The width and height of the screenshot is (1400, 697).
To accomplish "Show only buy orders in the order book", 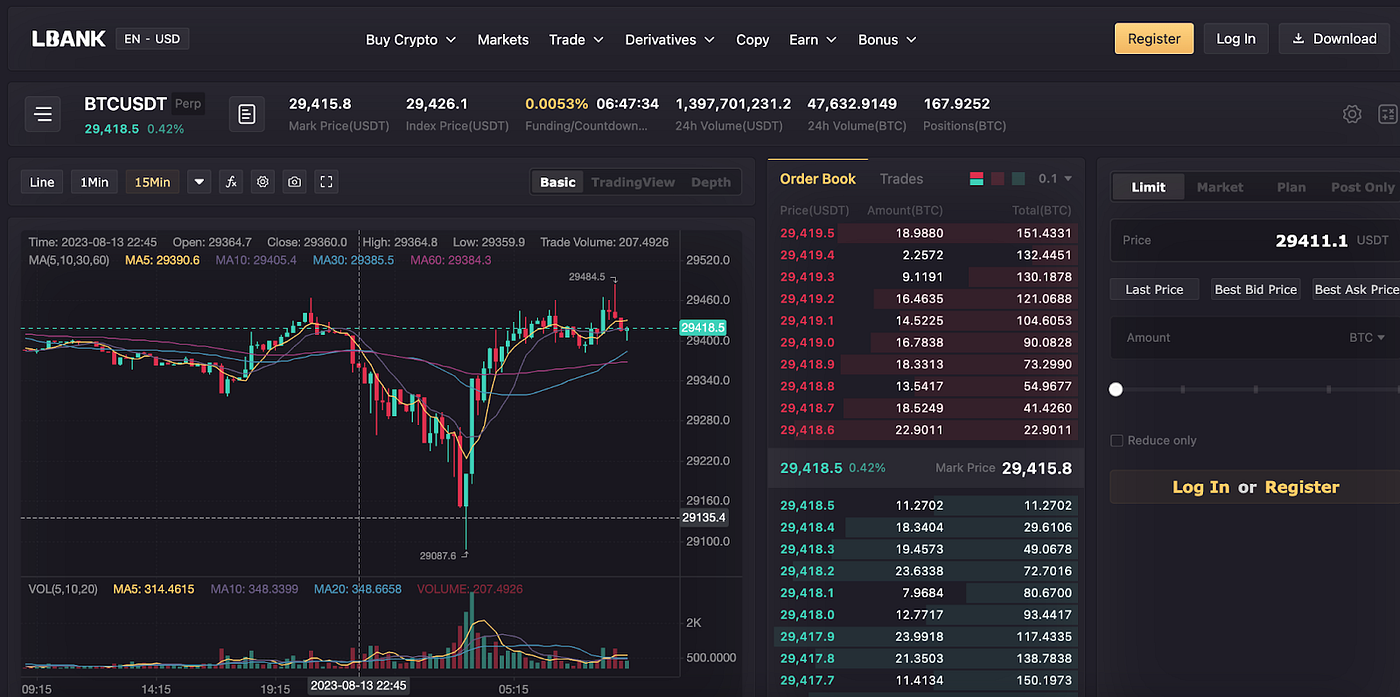I will coord(1018,178).
